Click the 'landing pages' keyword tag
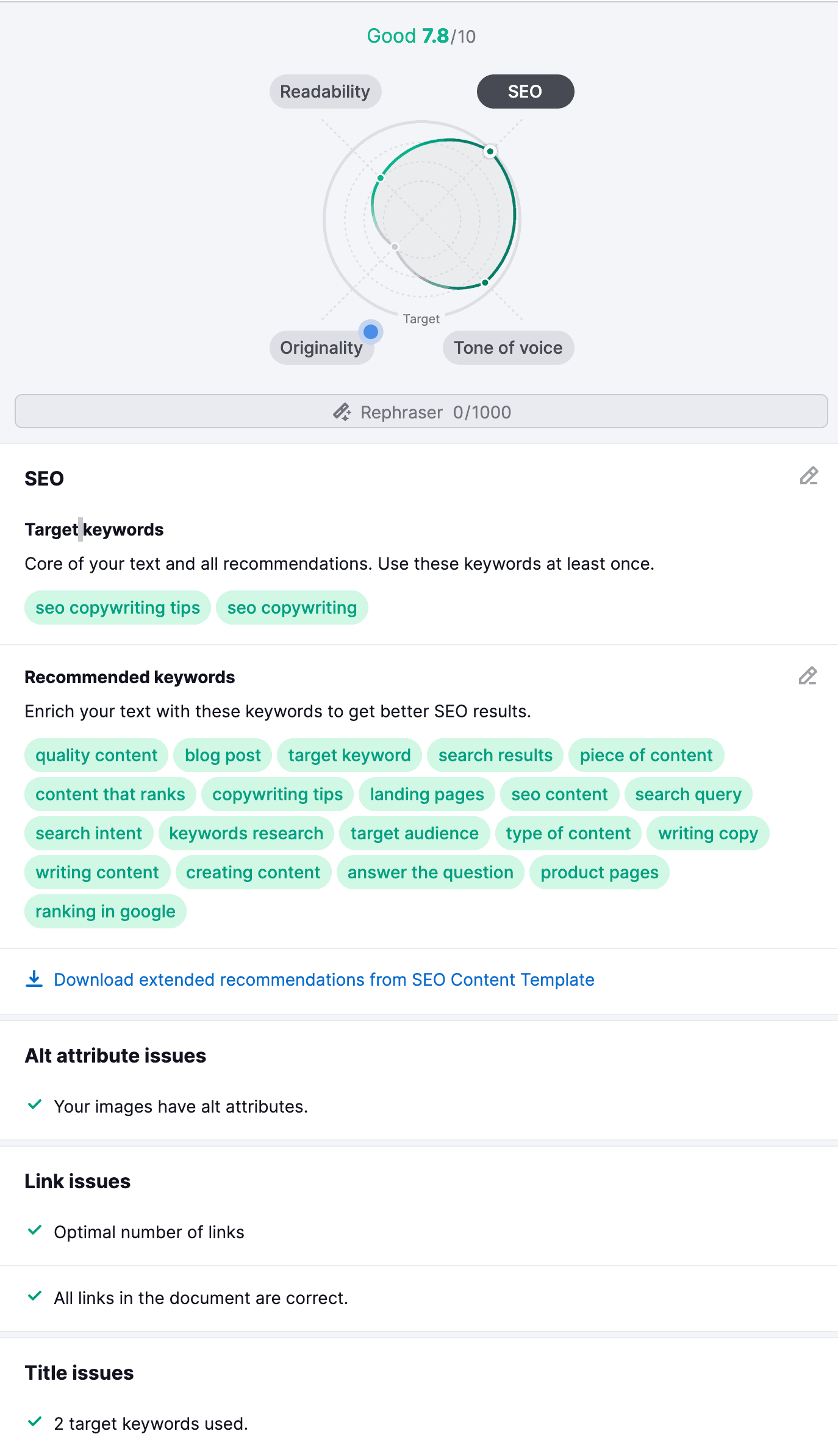This screenshot has width=838, height=1456. [427, 794]
